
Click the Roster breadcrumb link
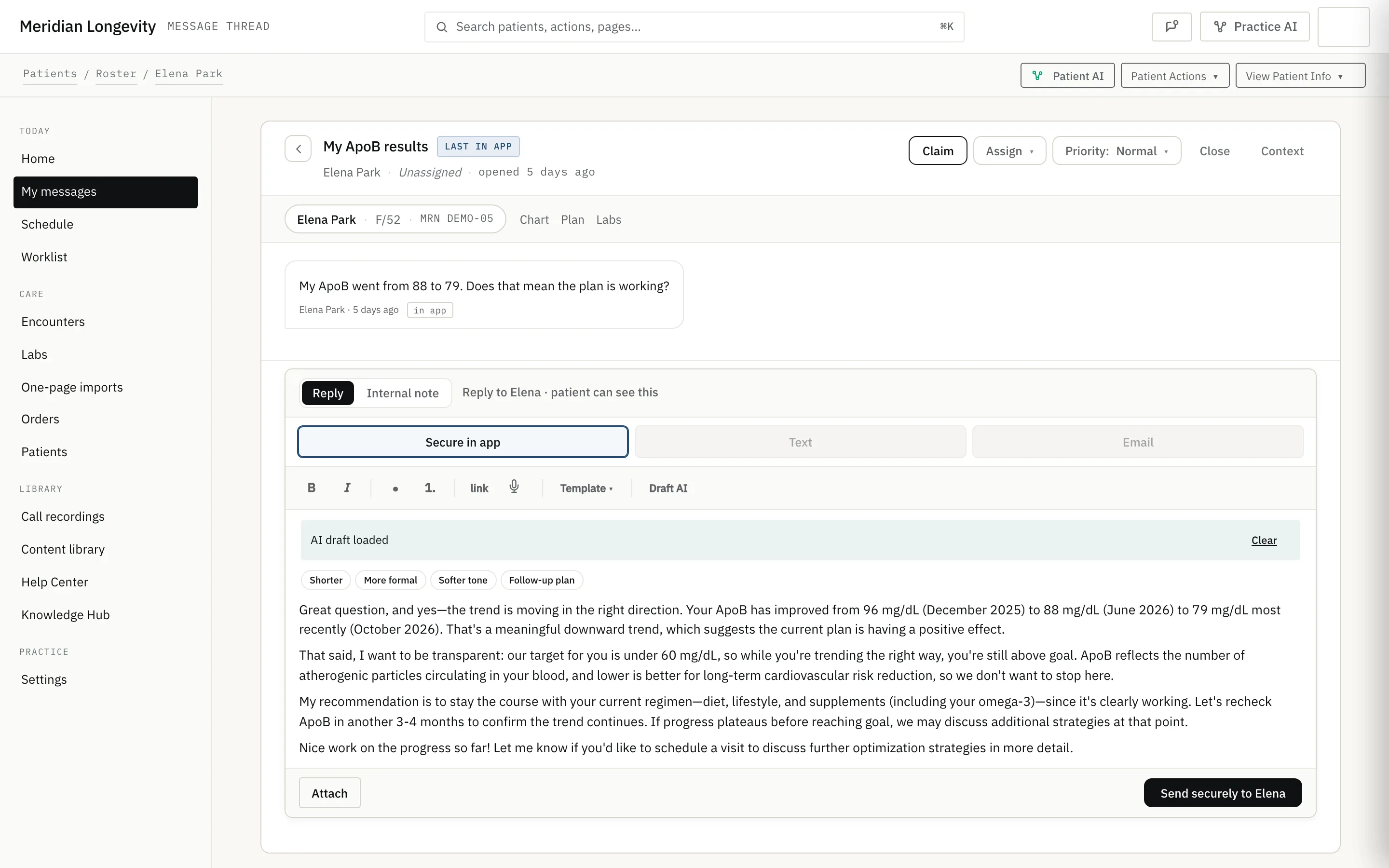(116, 74)
